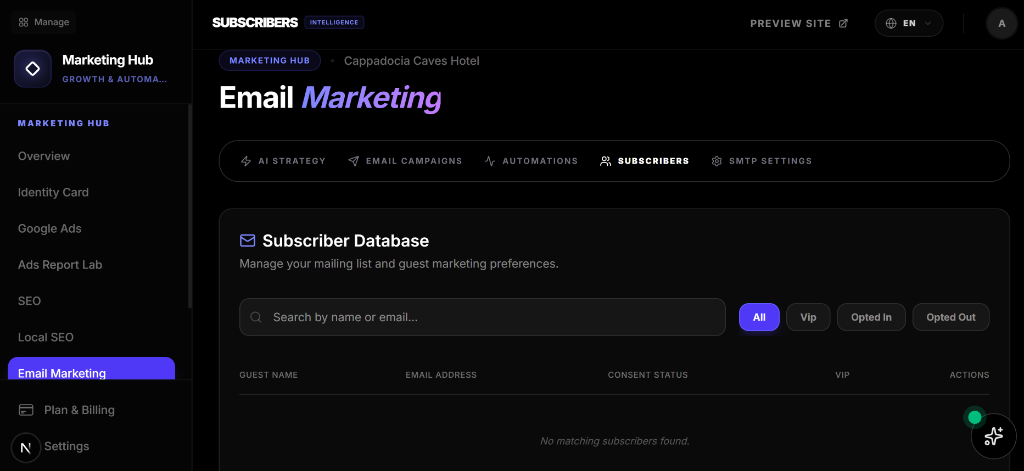Switch to the Automations tab
The image size is (1024, 471).
click(x=531, y=161)
